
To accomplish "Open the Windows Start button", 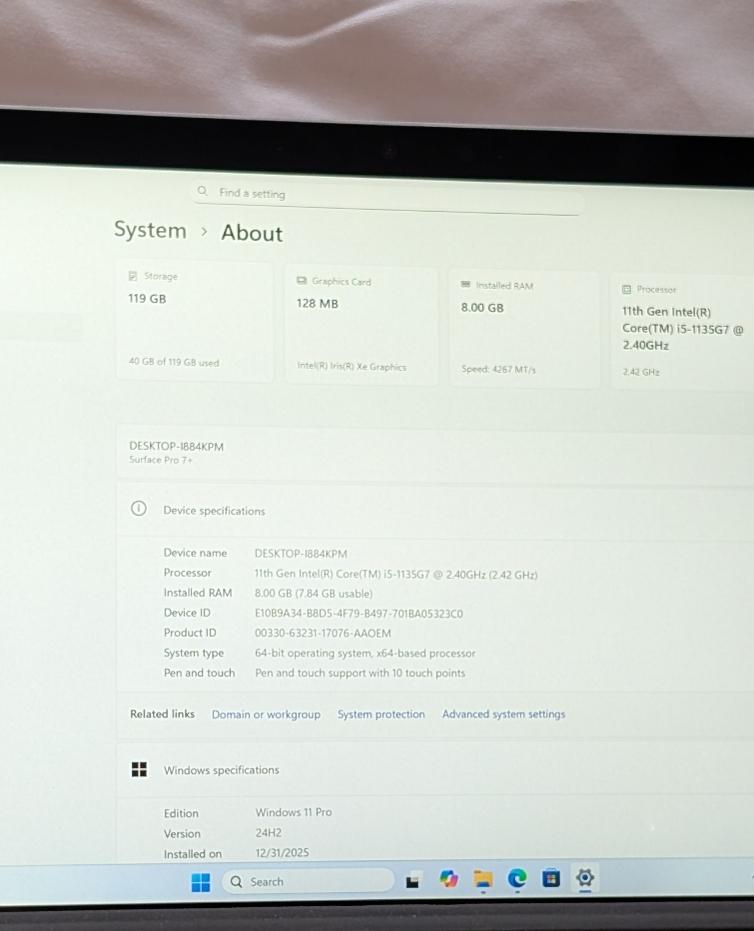I will (201, 882).
